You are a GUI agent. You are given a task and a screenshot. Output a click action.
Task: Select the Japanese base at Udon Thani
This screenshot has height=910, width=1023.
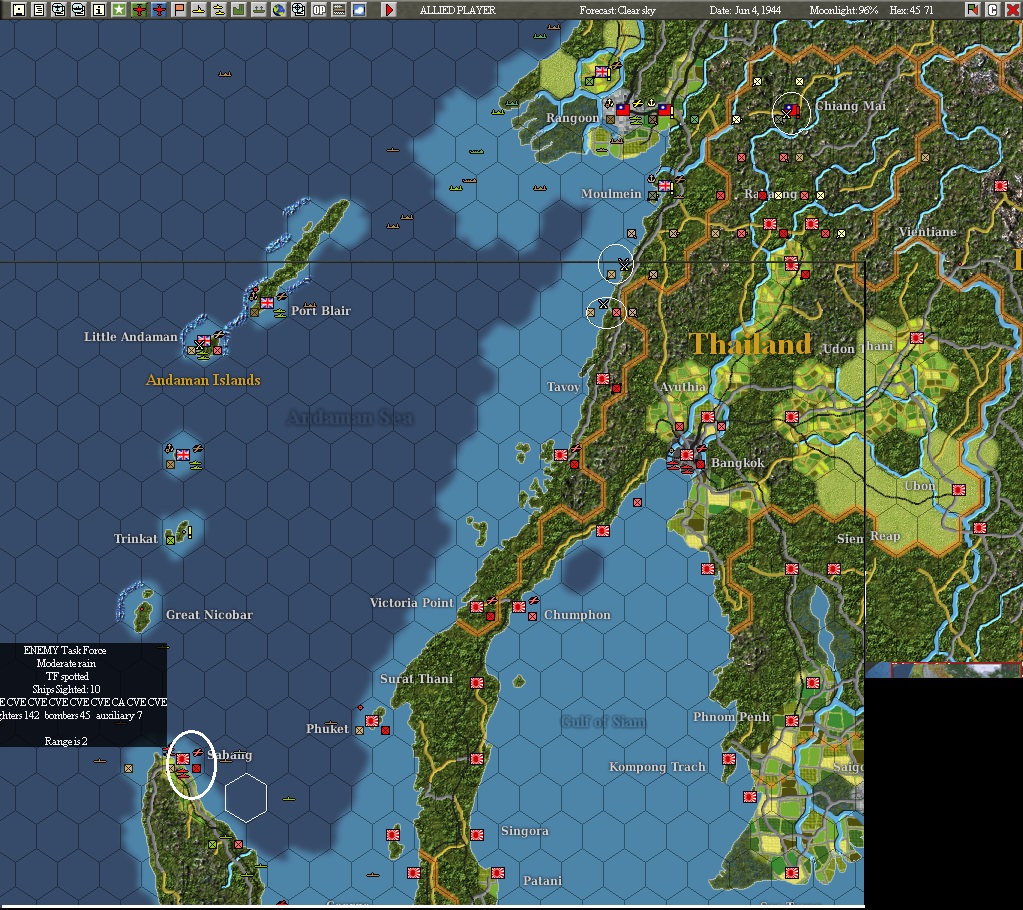pos(917,338)
